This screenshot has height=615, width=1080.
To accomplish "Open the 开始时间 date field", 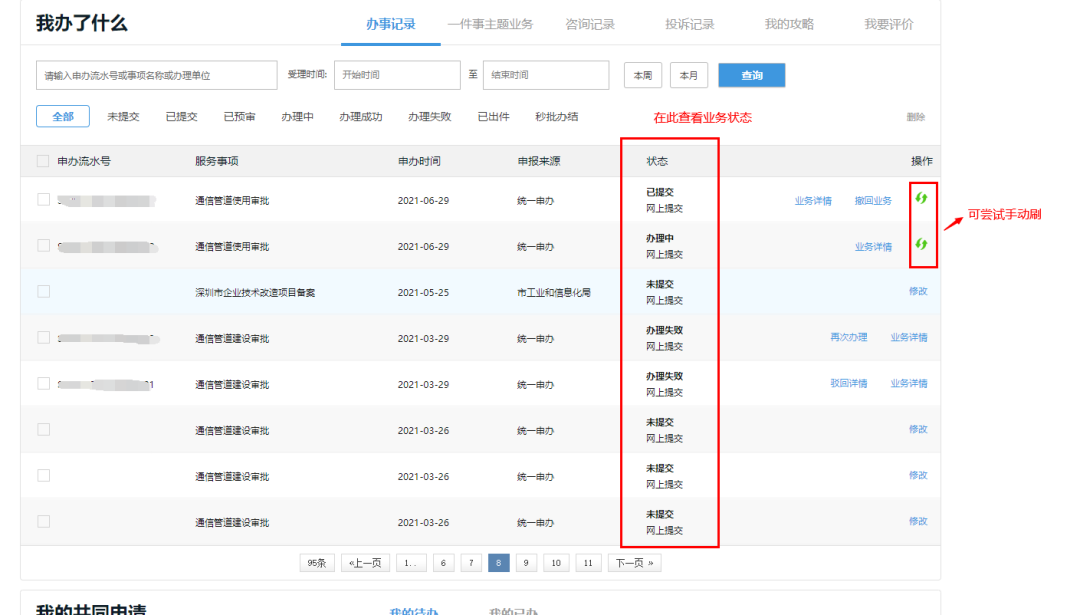I will pyautogui.click(x=397, y=75).
